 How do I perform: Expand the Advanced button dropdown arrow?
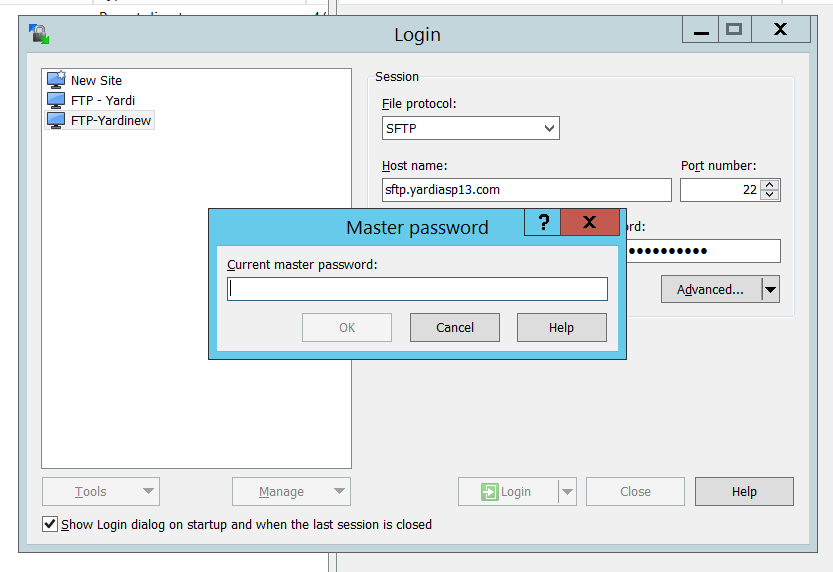click(x=770, y=289)
